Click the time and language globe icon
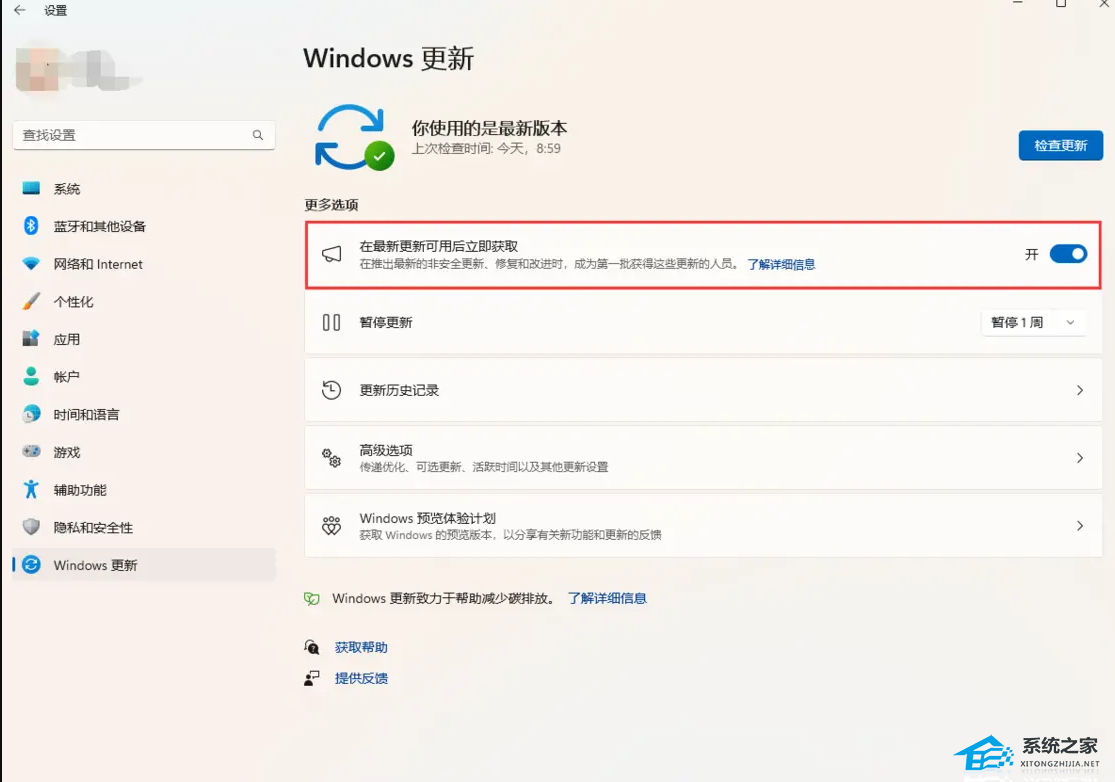 (x=31, y=414)
